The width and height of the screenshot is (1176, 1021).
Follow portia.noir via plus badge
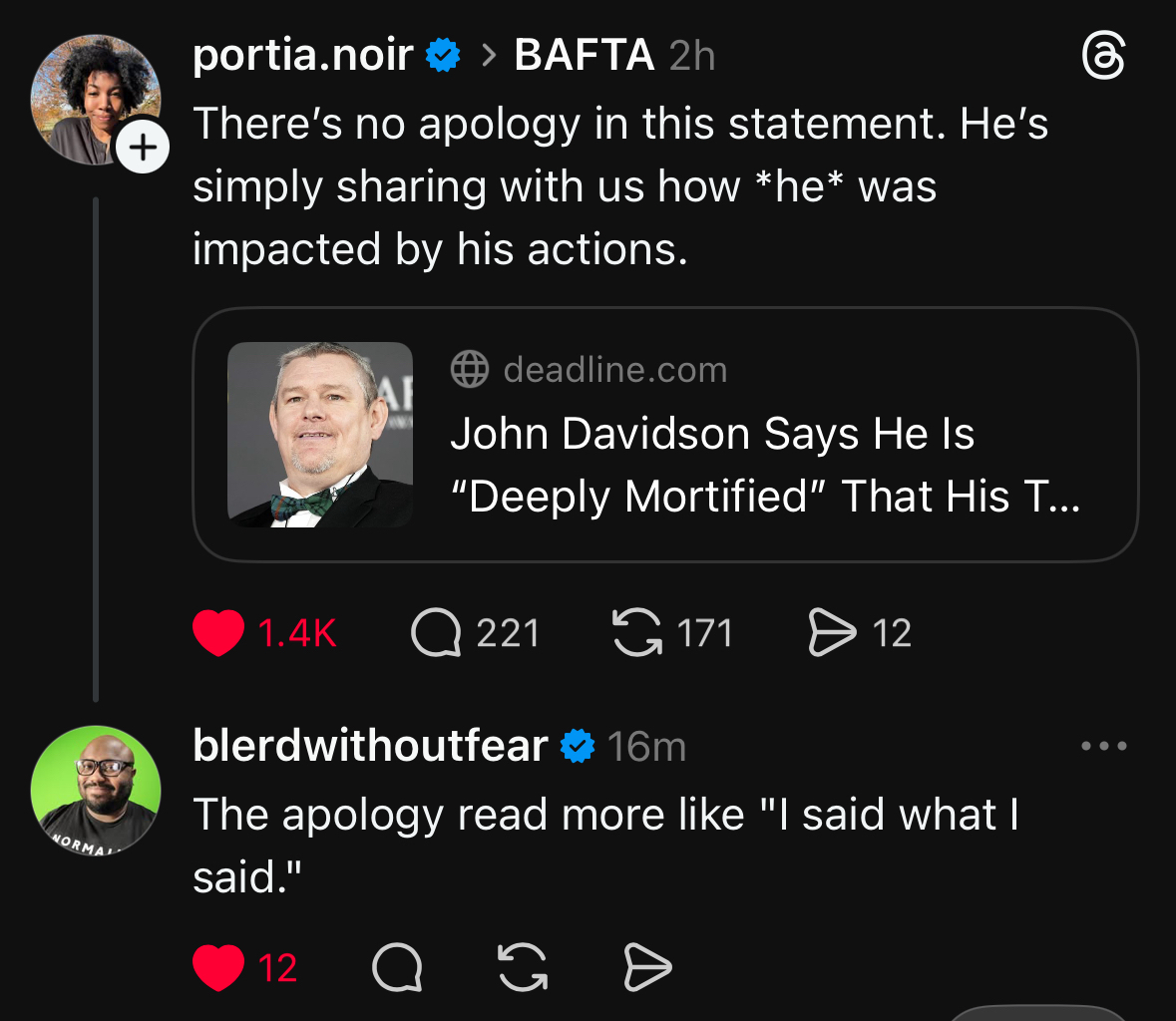143,148
